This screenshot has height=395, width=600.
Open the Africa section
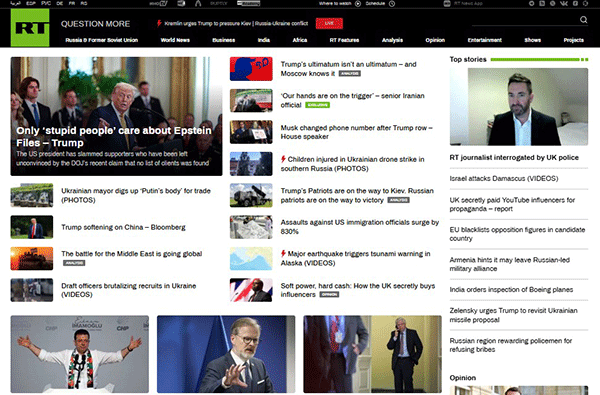tap(300, 40)
